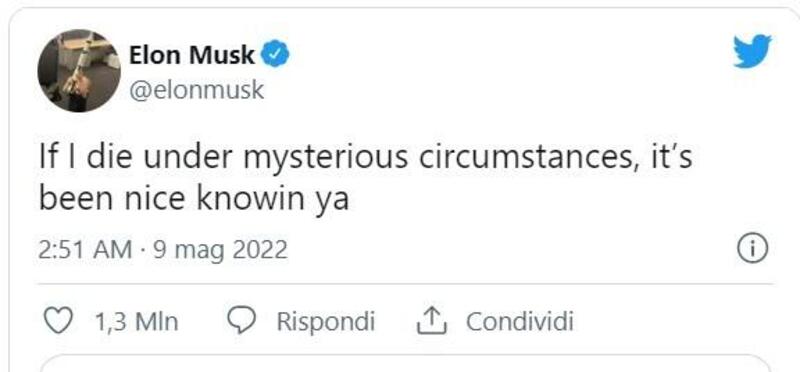Image resolution: width=800 pixels, height=372 pixels.
Task: Select the Rispondi reply label
Action: pos(326,322)
